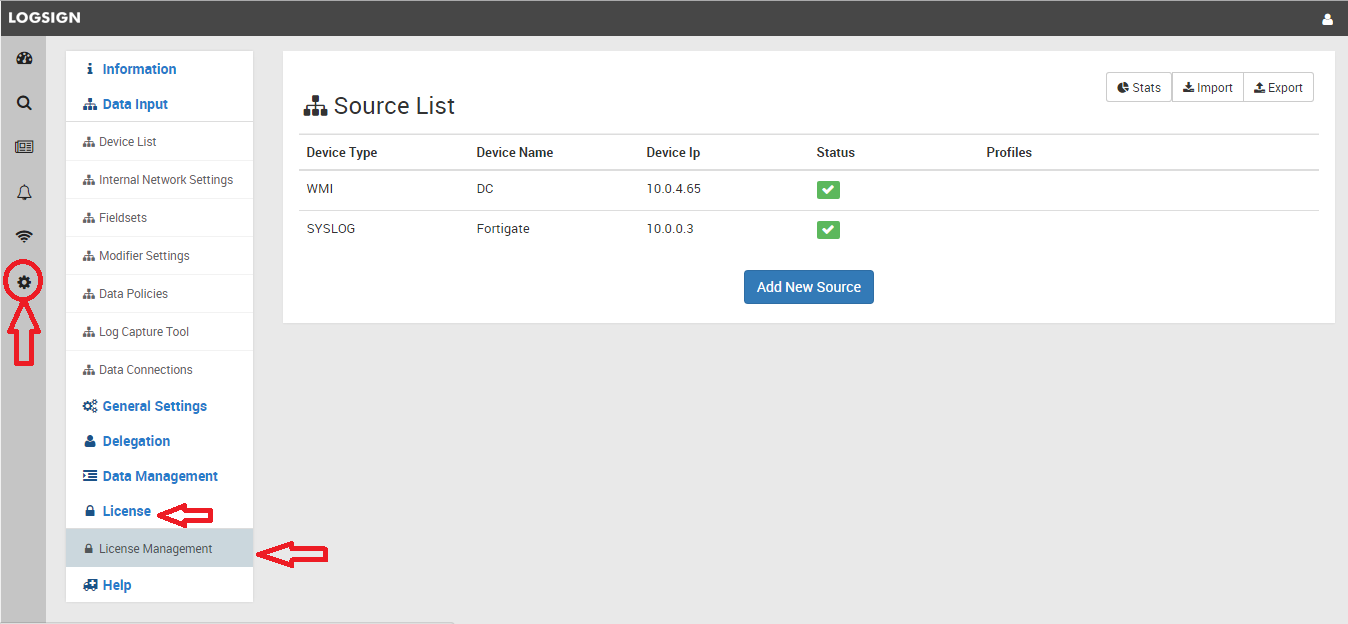Click the Export button
1348x624 pixels.
pos(1278,88)
